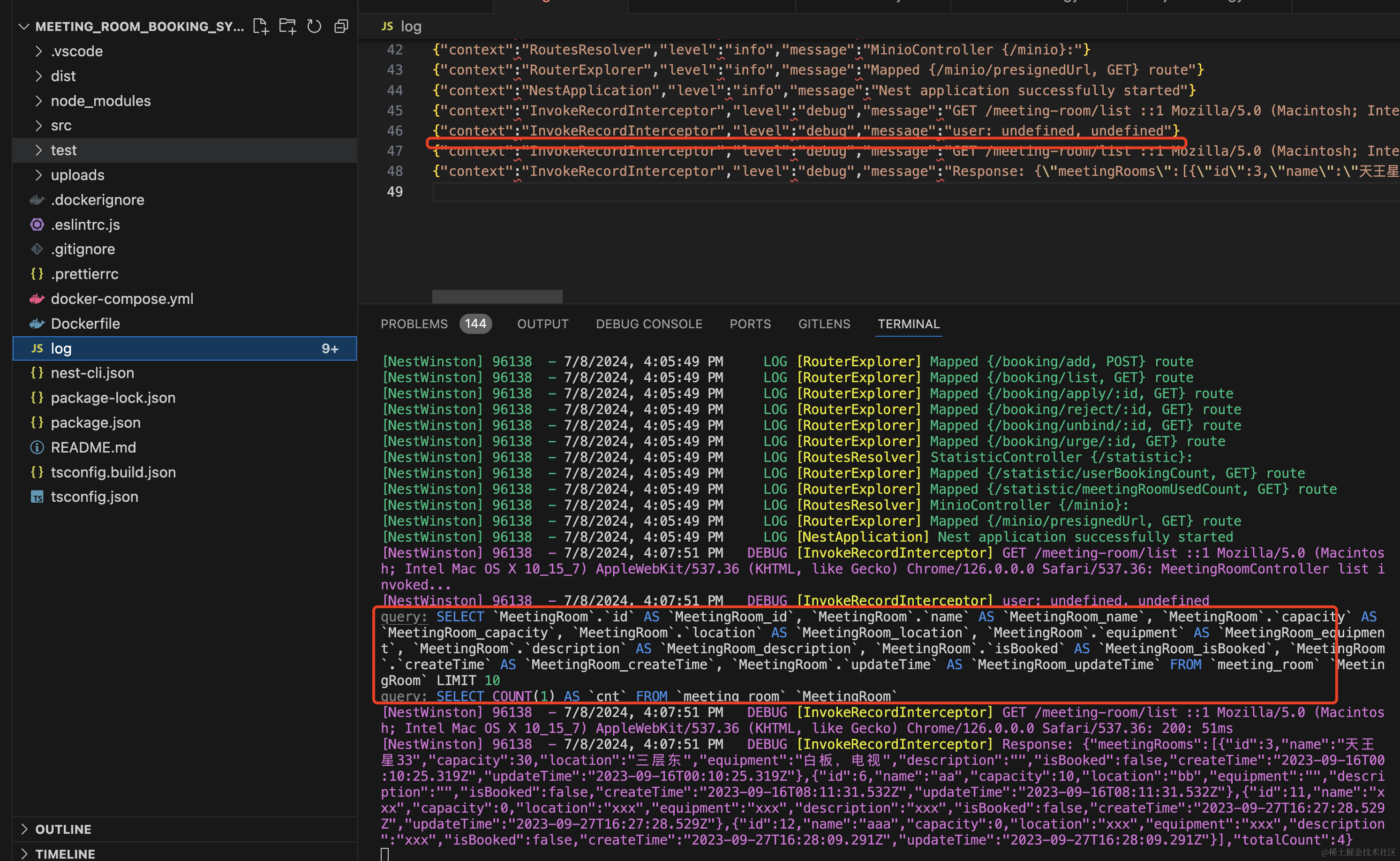Click the log breadcrumb in editor
Viewport: 1400px width, 861px height.
click(x=411, y=26)
